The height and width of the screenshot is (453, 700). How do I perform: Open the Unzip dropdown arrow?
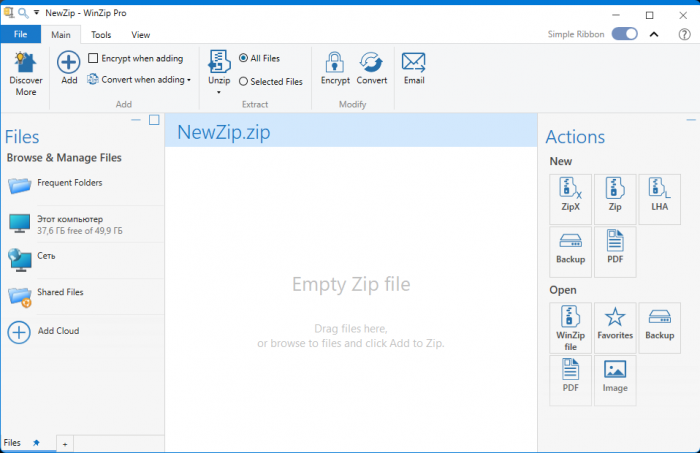(x=218, y=92)
